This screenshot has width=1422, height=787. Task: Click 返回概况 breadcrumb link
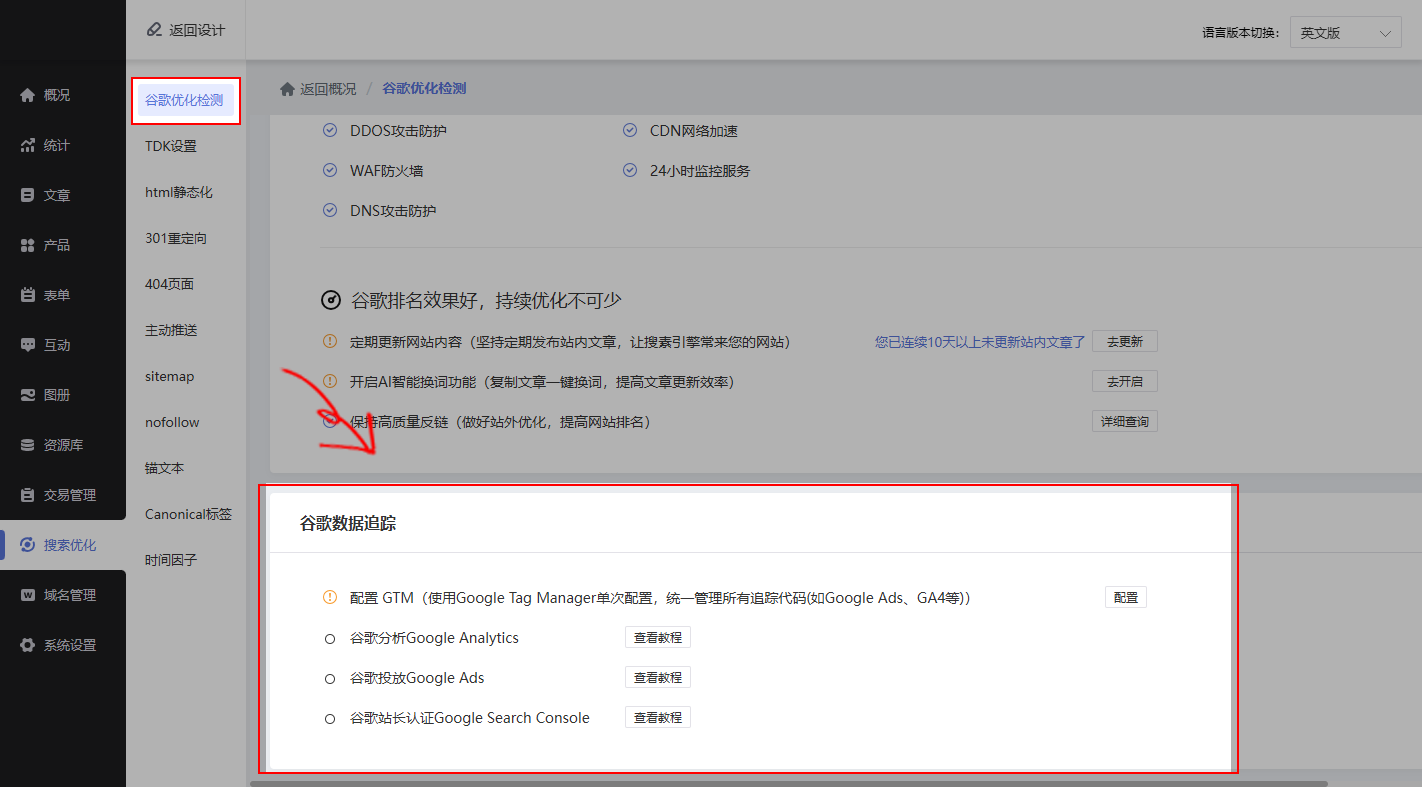click(x=318, y=89)
